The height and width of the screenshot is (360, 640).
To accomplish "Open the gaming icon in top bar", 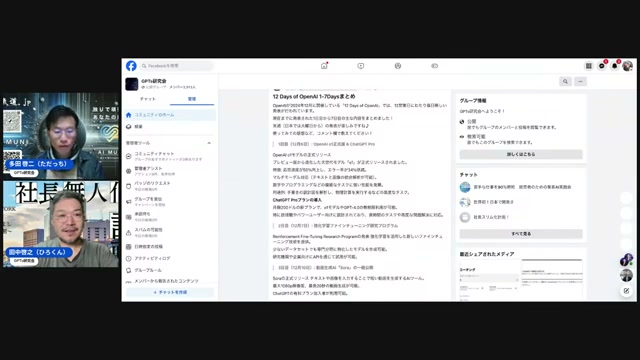I will pos(435,66).
